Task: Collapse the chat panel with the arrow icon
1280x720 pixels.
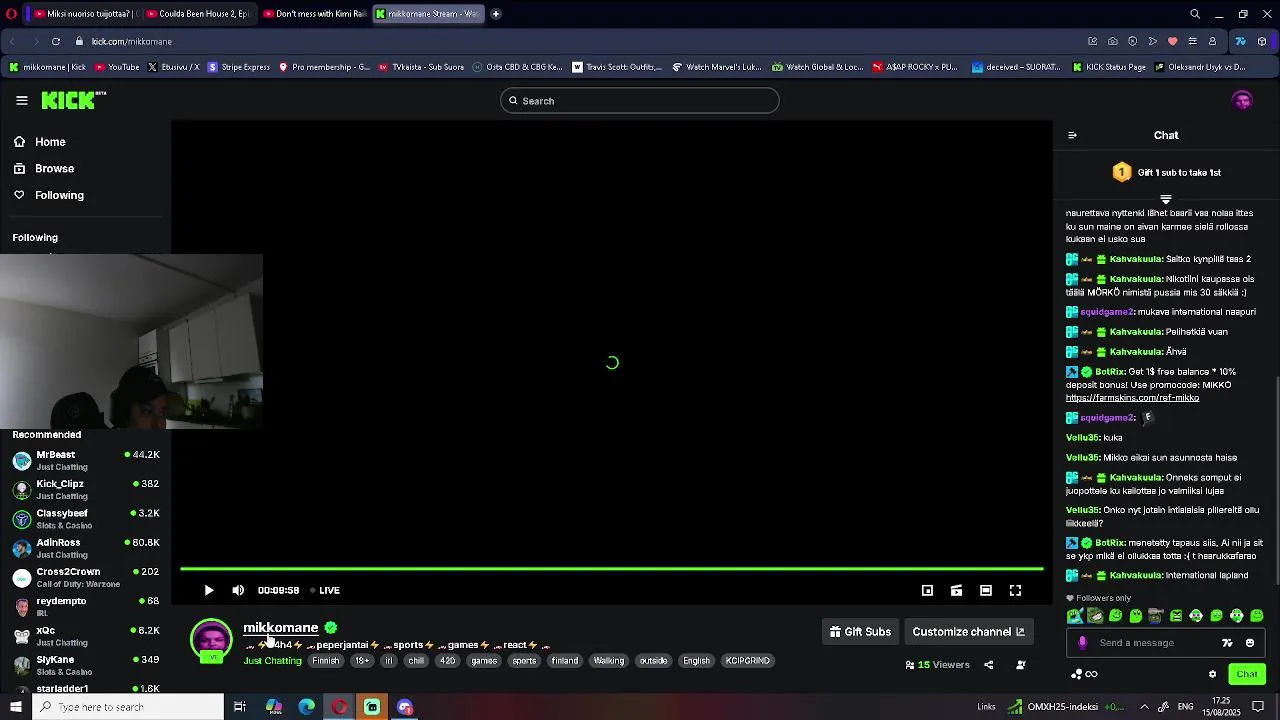Action: [x=1072, y=135]
